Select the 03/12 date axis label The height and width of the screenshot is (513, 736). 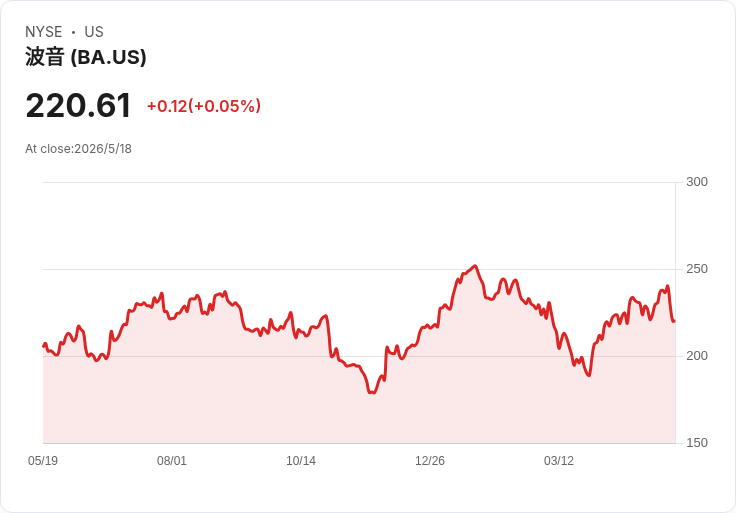click(559, 460)
